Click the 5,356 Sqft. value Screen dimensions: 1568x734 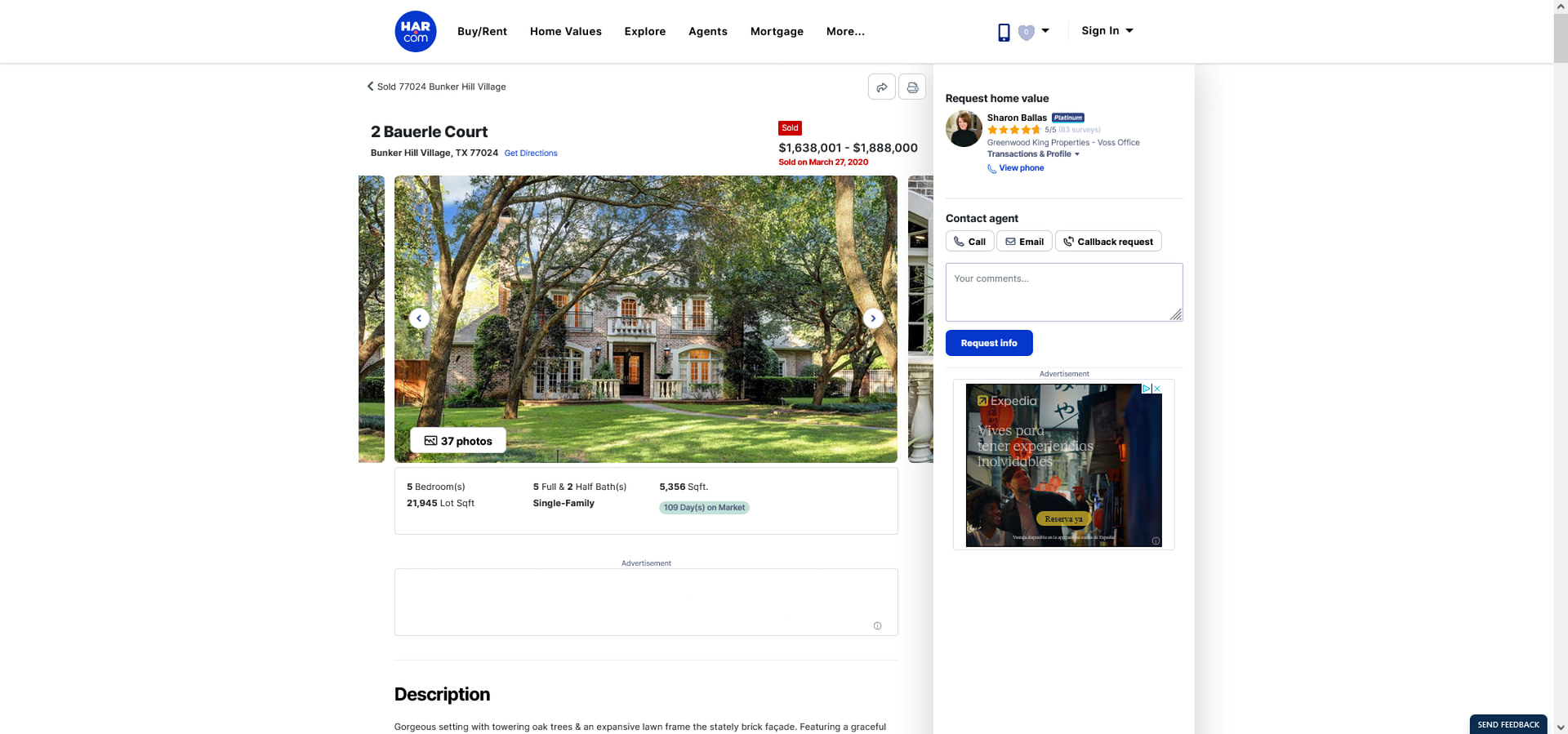684,487
